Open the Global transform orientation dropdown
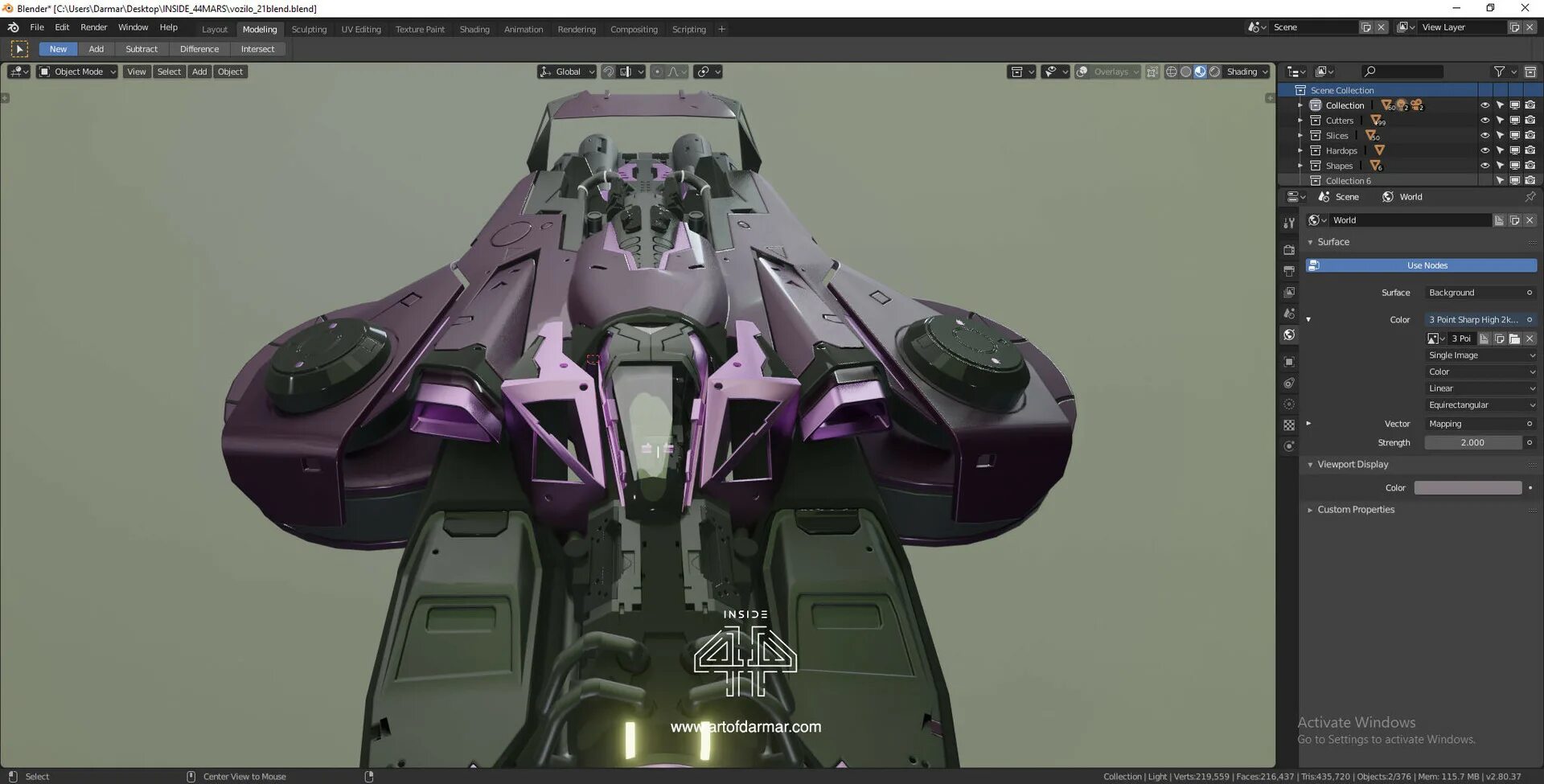The height and width of the screenshot is (784, 1544). point(567,72)
